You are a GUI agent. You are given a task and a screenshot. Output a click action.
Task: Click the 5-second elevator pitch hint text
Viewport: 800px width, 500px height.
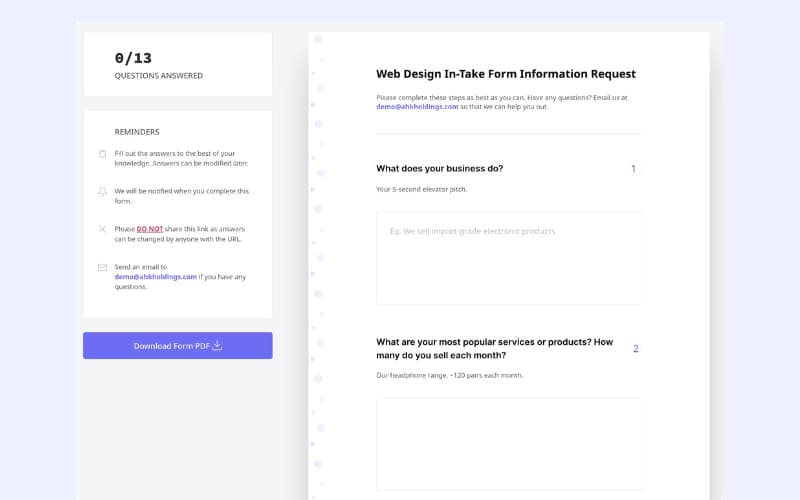pos(421,189)
